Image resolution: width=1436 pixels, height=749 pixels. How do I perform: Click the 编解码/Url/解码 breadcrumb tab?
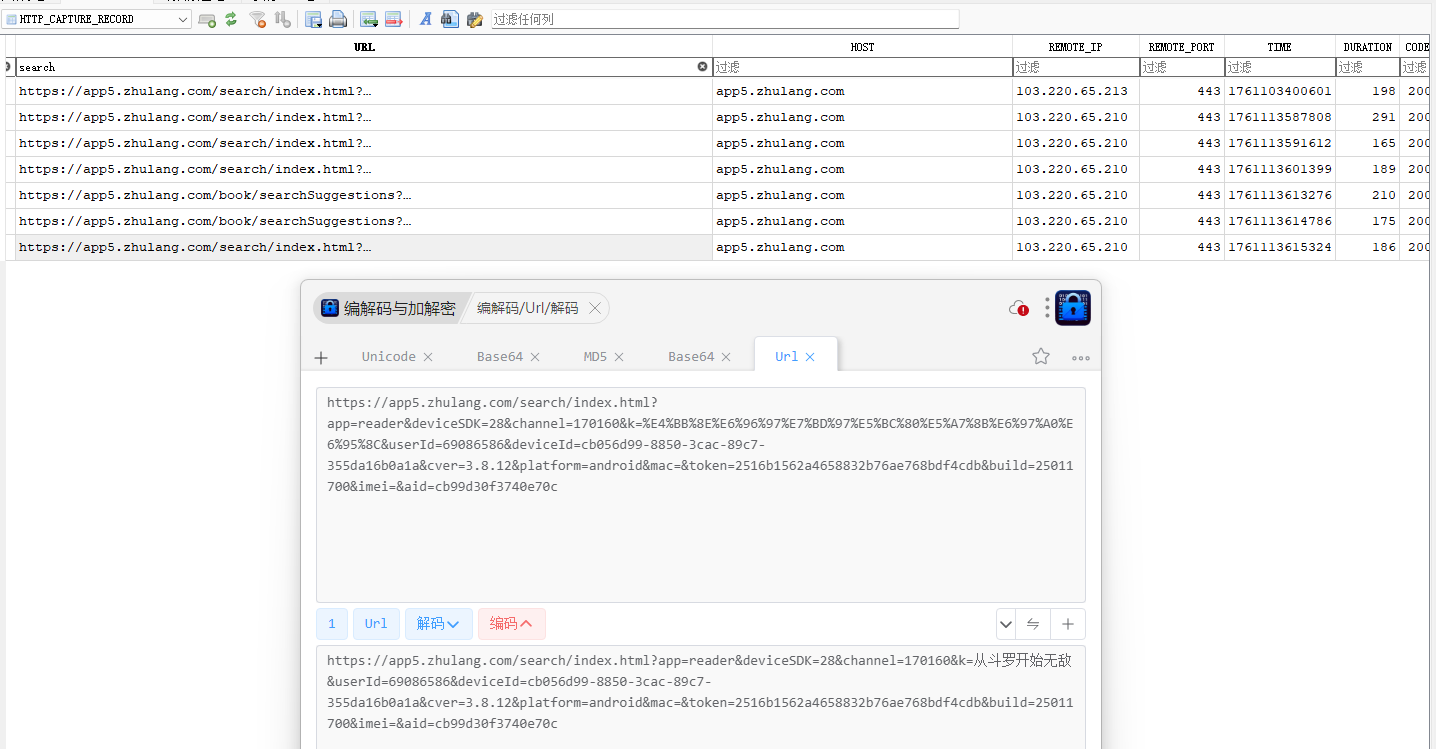[x=527, y=308]
